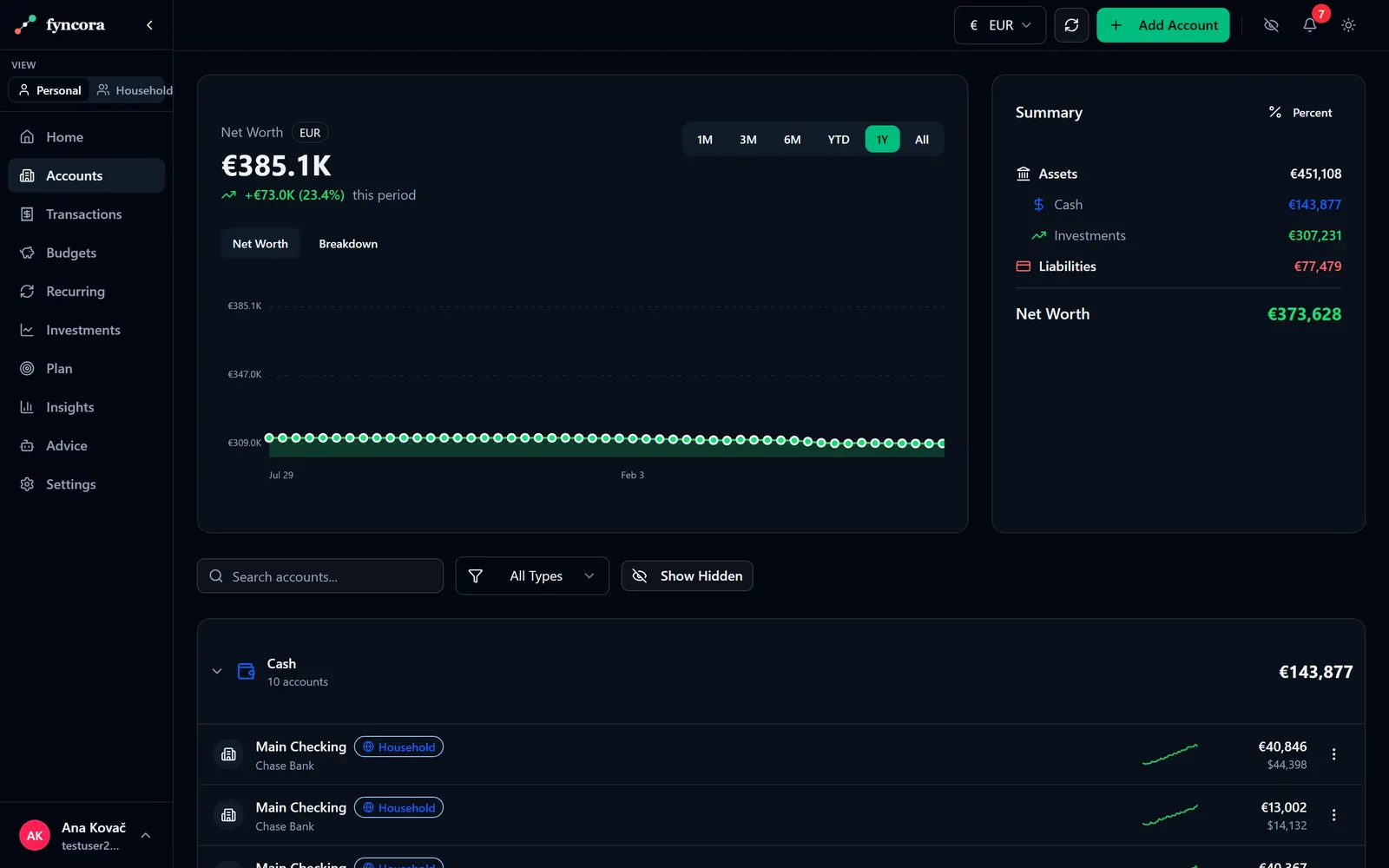Image resolution: width=1389 pixels, height=868 pixels.
Task: Open Investments in the sidebar
Action: point(86,330)
